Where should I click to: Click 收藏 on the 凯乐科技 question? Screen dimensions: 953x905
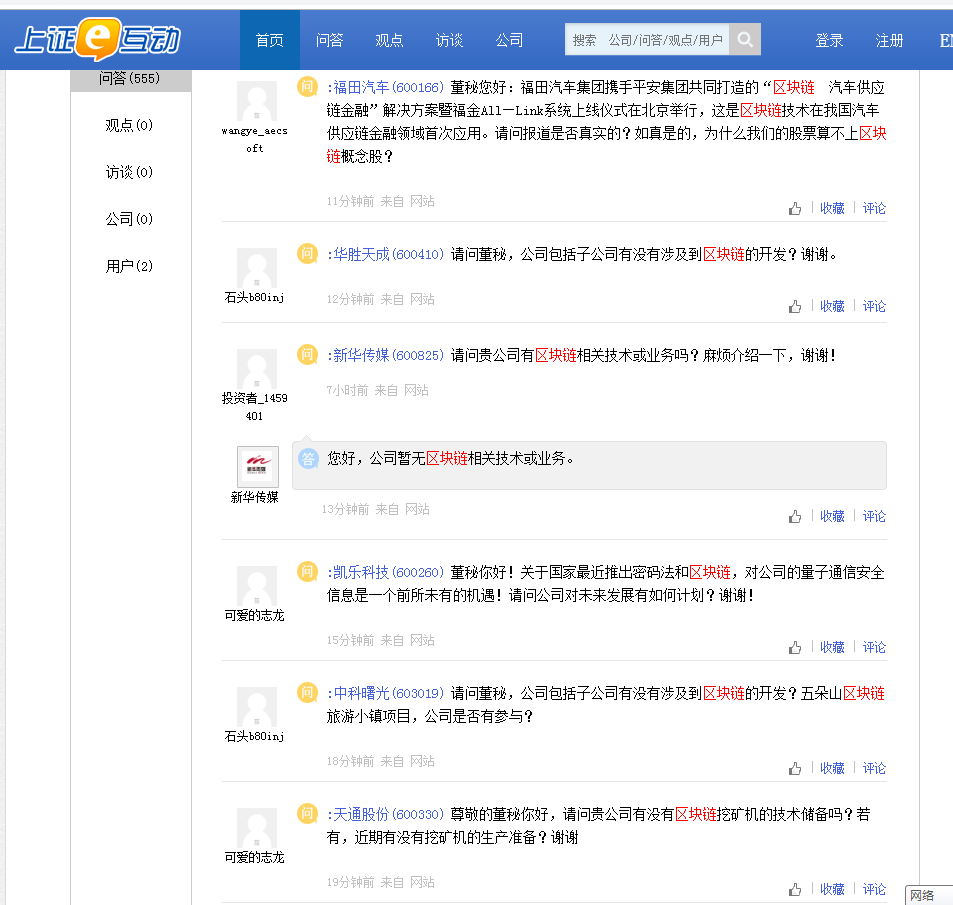(x=832, y=647)
